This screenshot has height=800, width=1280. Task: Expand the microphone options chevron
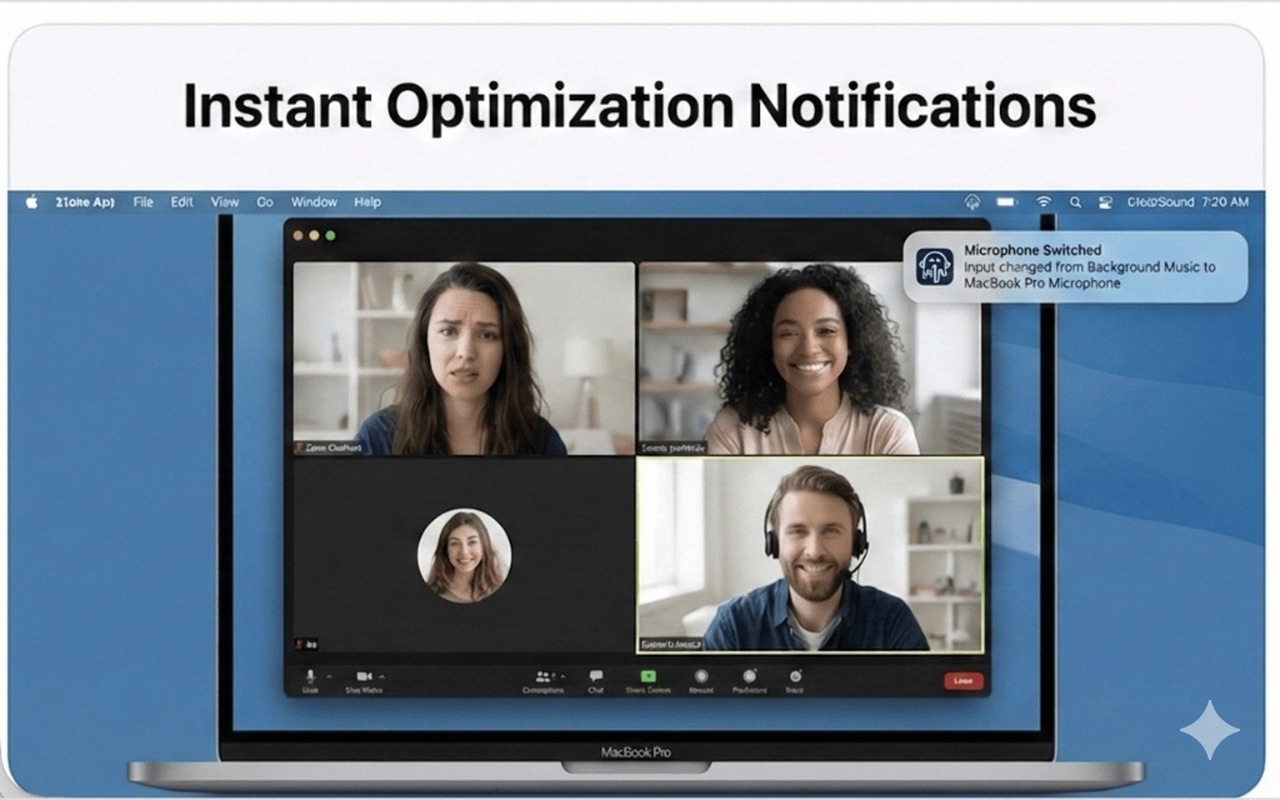(328, 677)
